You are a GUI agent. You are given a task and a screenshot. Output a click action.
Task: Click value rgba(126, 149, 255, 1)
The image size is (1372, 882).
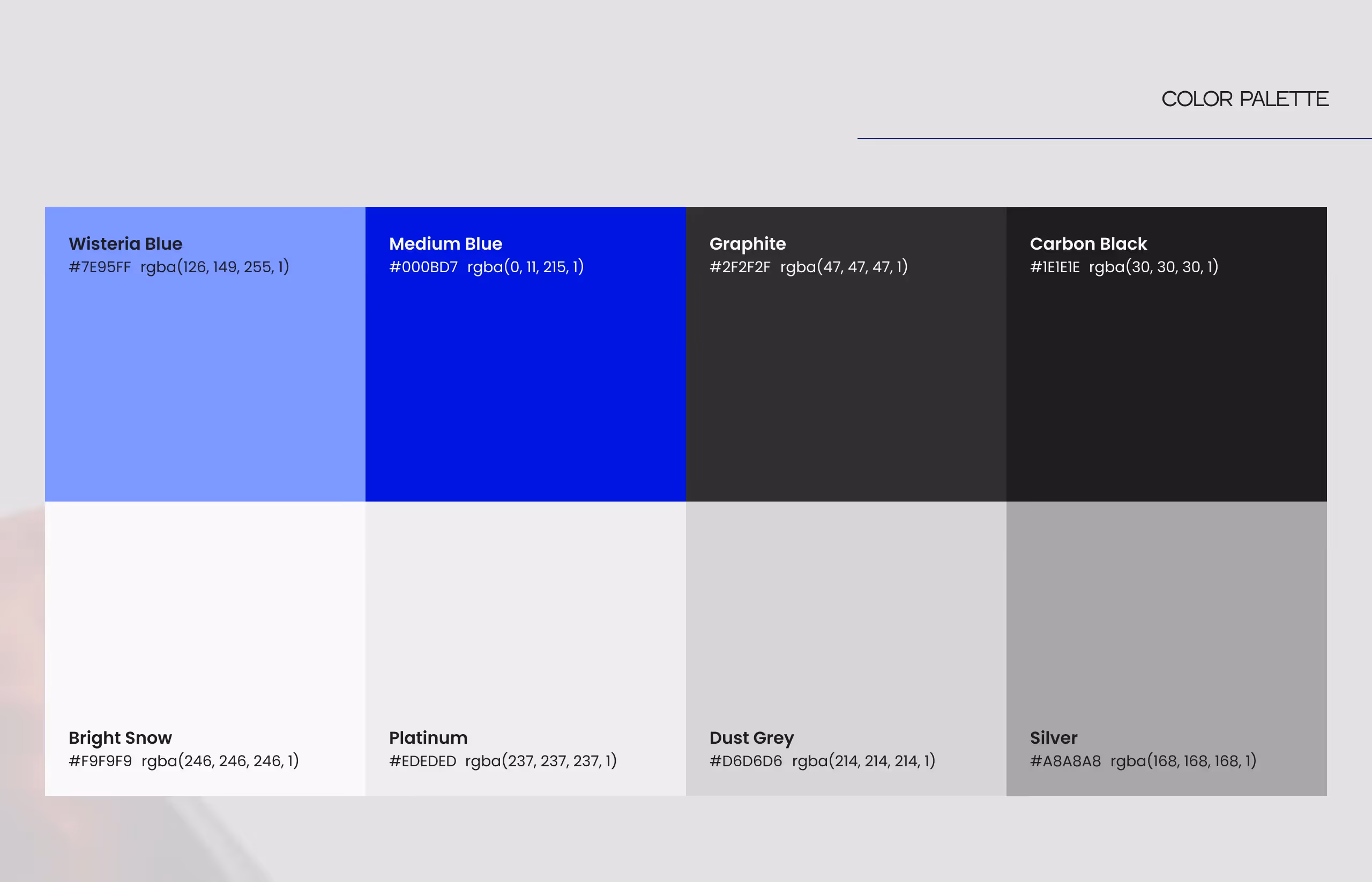215,267
